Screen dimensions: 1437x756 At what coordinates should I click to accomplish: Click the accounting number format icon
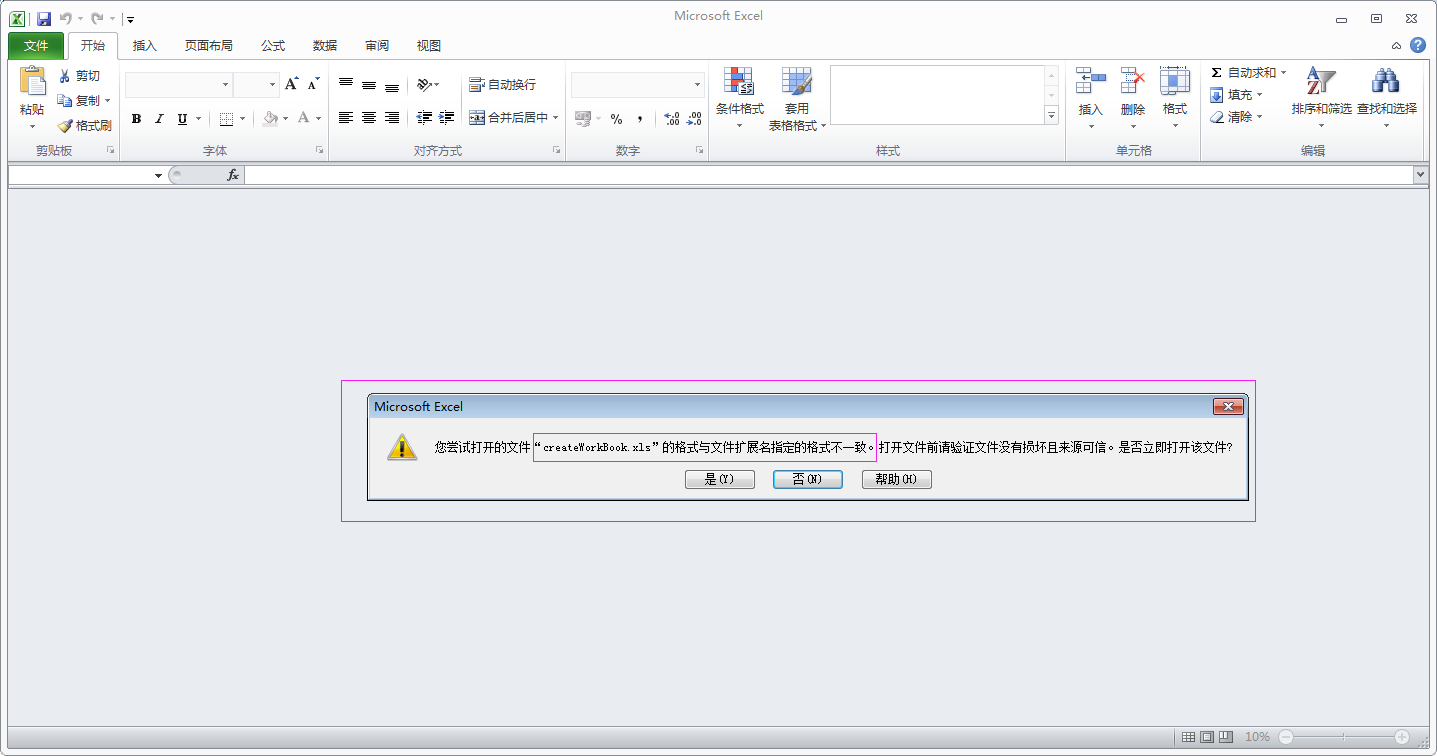pos(583,119)
